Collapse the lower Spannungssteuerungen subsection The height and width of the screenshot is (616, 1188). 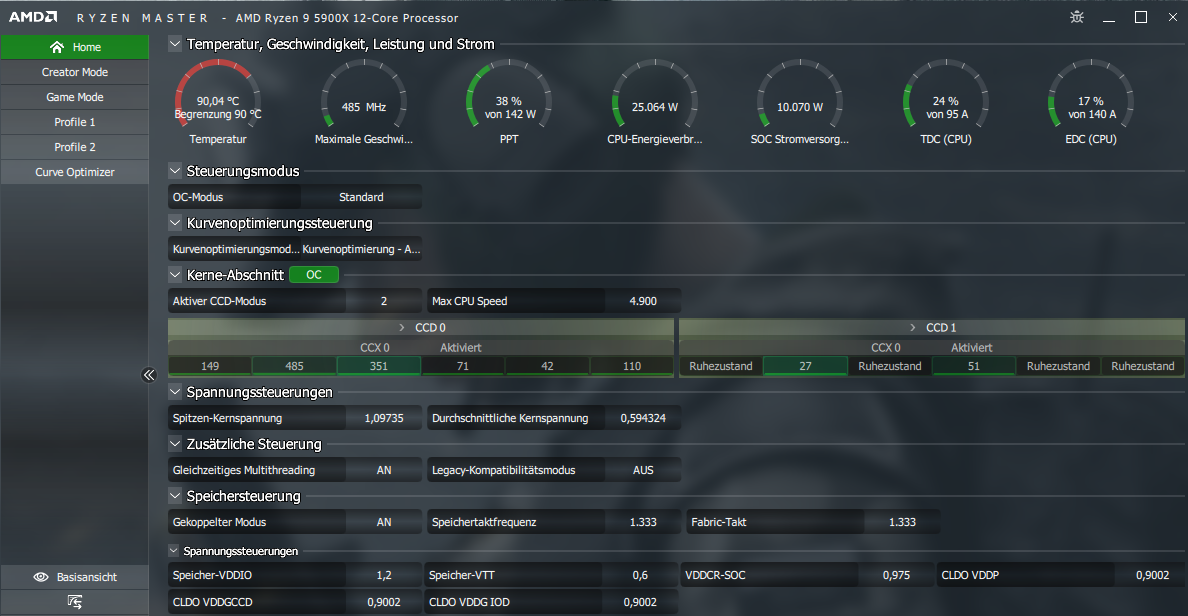(174, 551)
